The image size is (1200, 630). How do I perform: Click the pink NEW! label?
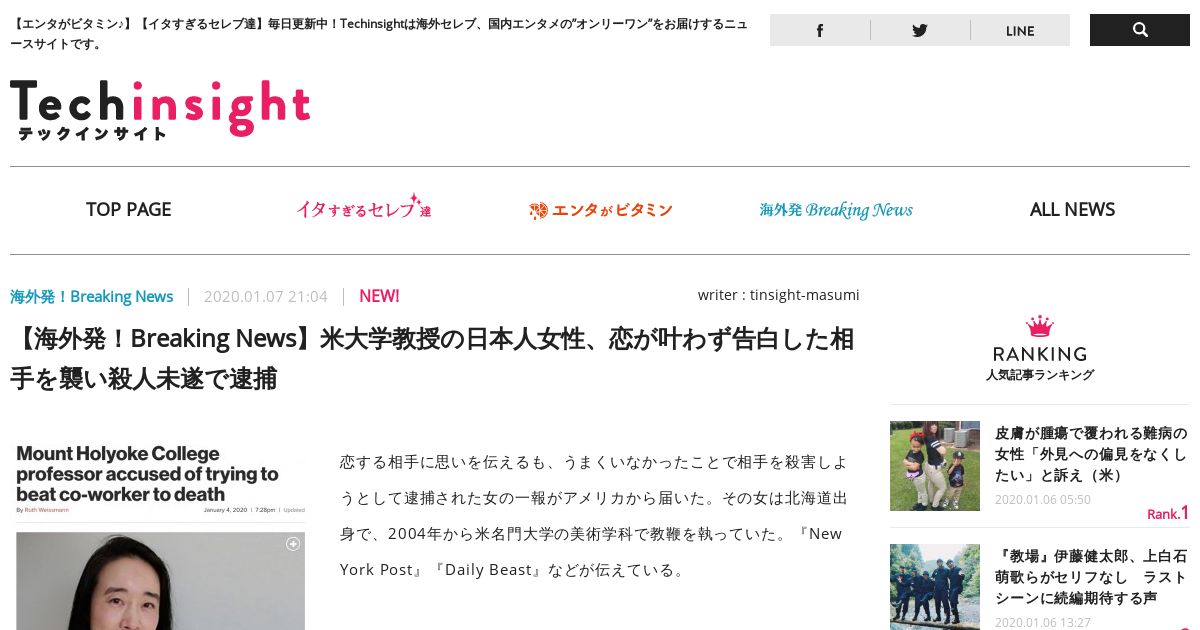pos(379,296)
